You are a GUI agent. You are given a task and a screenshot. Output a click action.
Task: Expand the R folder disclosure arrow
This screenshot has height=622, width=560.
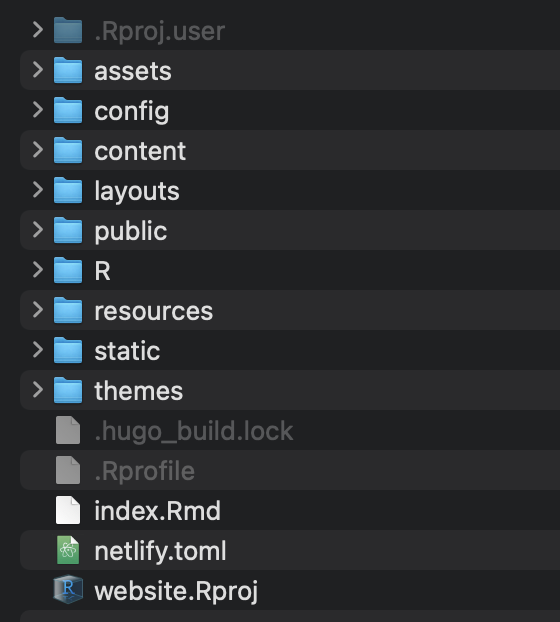pyautogui.click(x=38, y=270)
